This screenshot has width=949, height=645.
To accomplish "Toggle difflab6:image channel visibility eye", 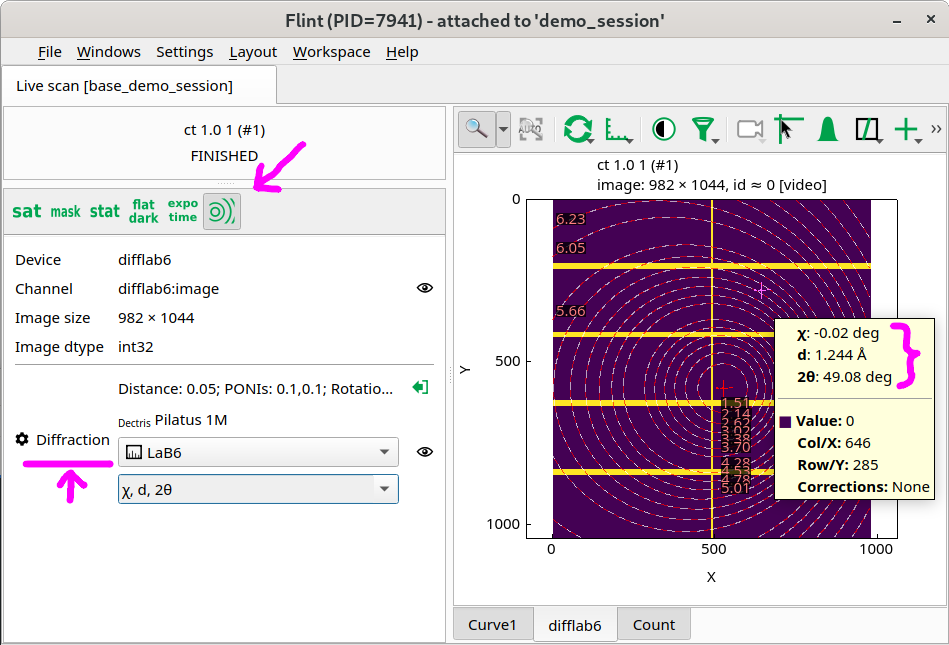I will coord(425,288).
